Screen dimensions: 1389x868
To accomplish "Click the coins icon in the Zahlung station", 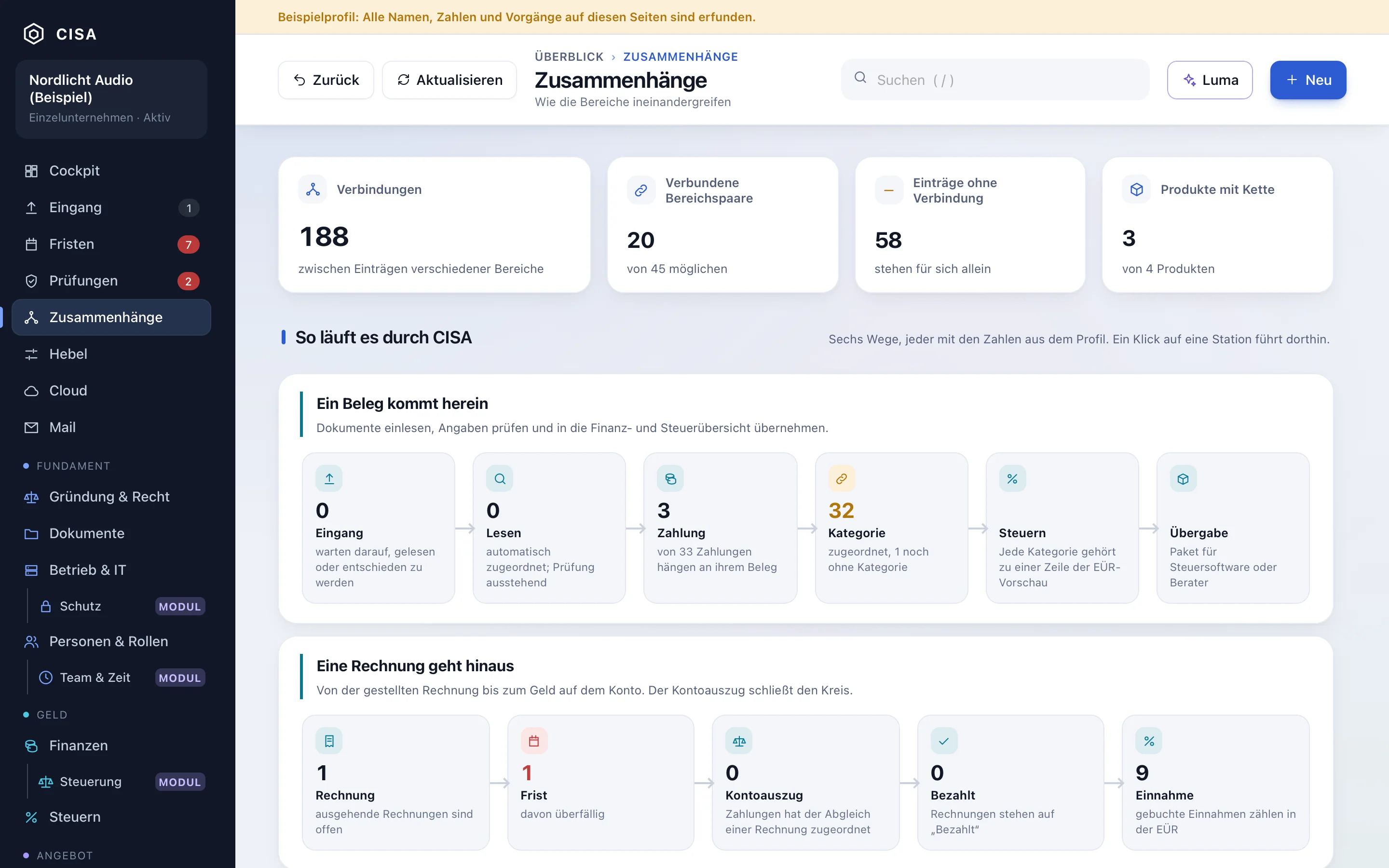I will click(x=670, y=479).
